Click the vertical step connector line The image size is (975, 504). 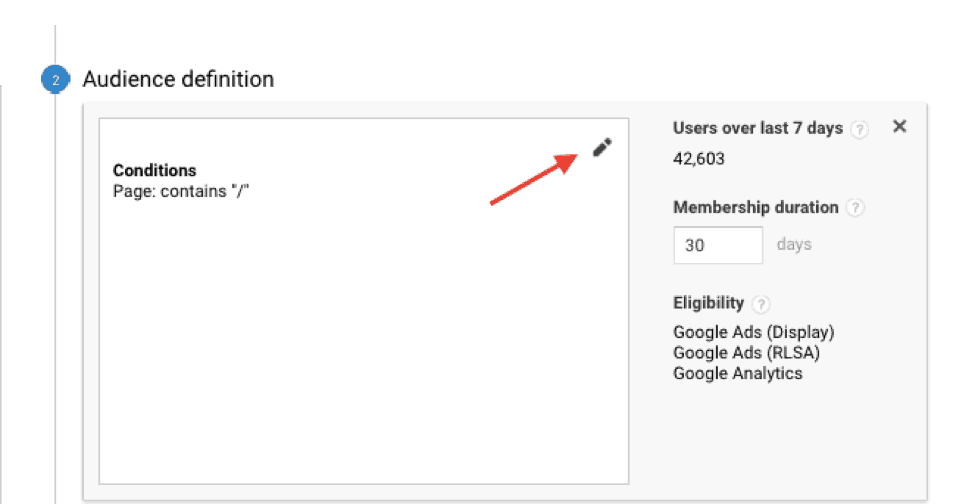tap(55, 300)
